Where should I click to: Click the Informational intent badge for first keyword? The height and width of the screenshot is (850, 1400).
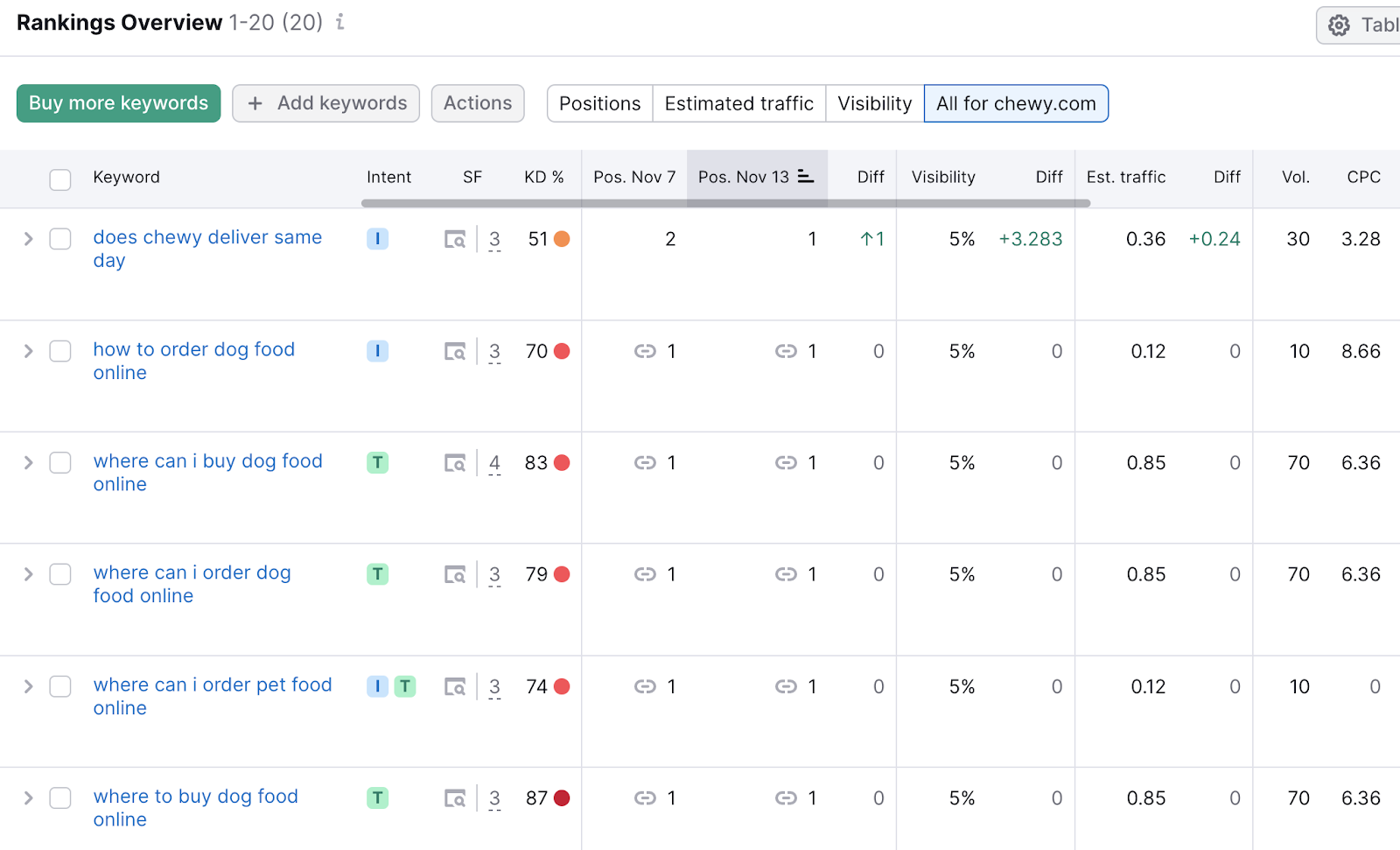click(377, 238)
